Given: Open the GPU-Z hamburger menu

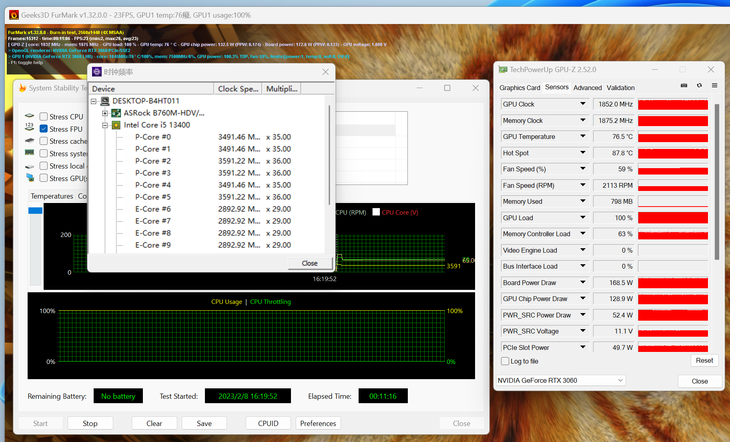Looking at the screenshot, I should coord(714,86).
